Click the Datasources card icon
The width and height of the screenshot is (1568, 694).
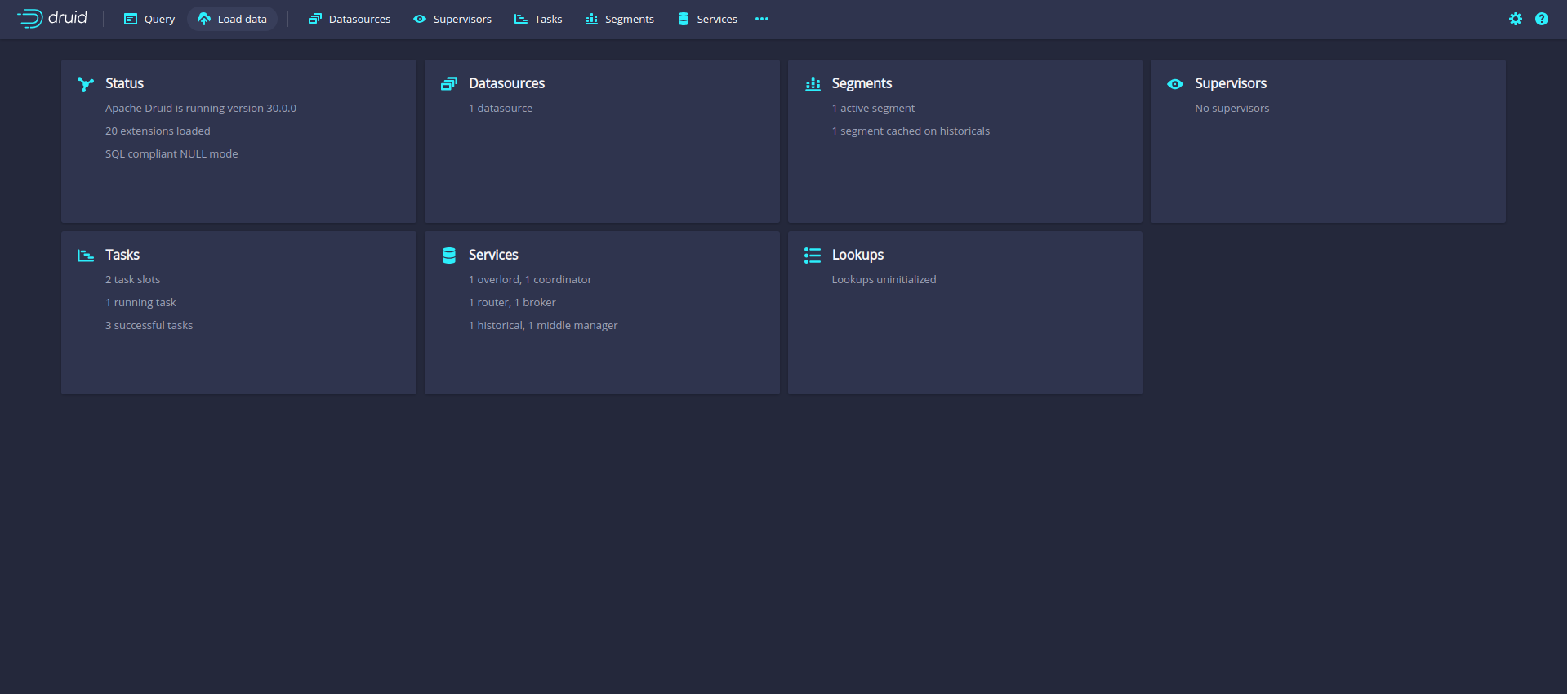tap(449, 84)
